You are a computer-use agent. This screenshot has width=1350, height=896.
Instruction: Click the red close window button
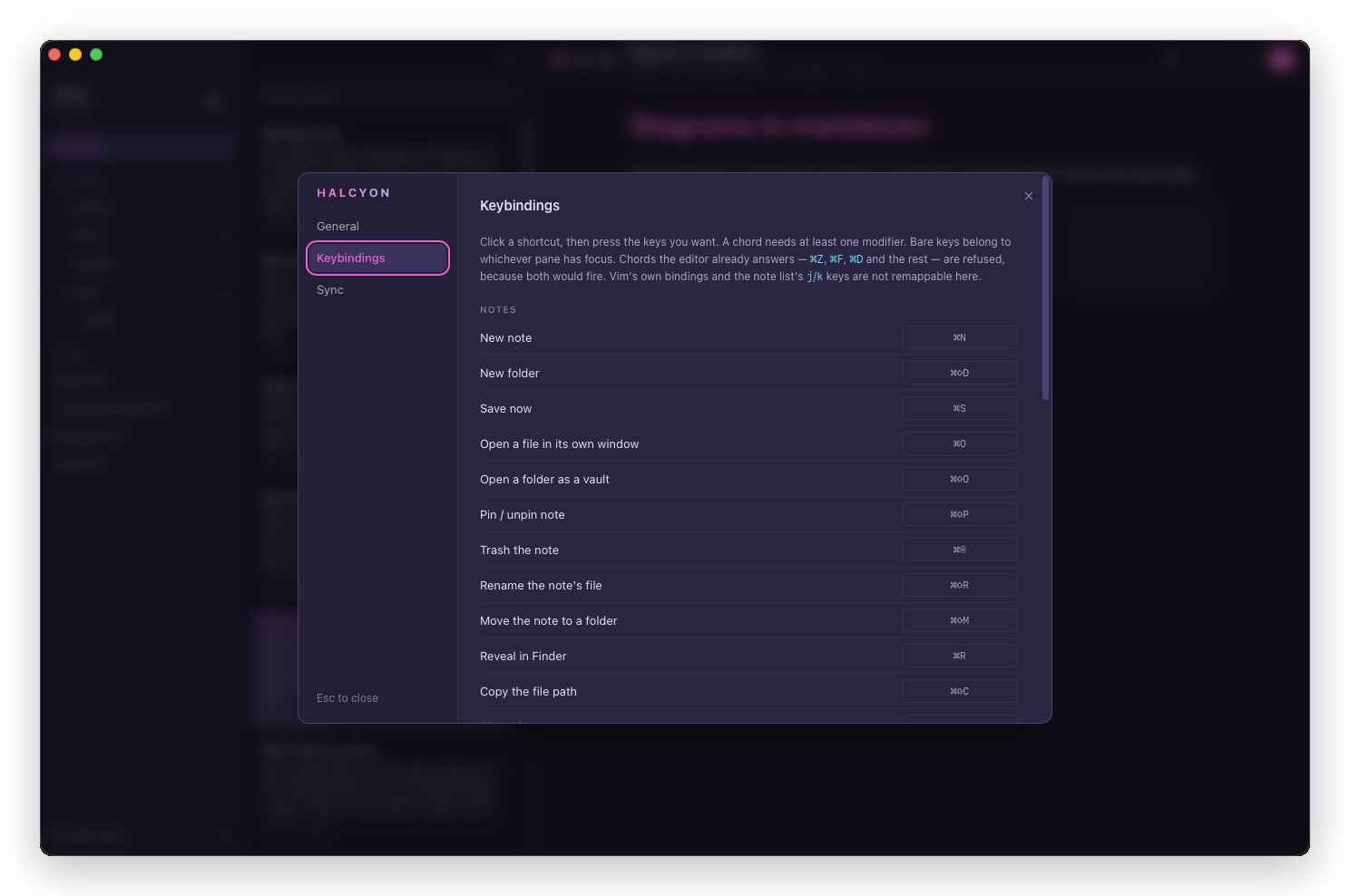click(54, 54)
